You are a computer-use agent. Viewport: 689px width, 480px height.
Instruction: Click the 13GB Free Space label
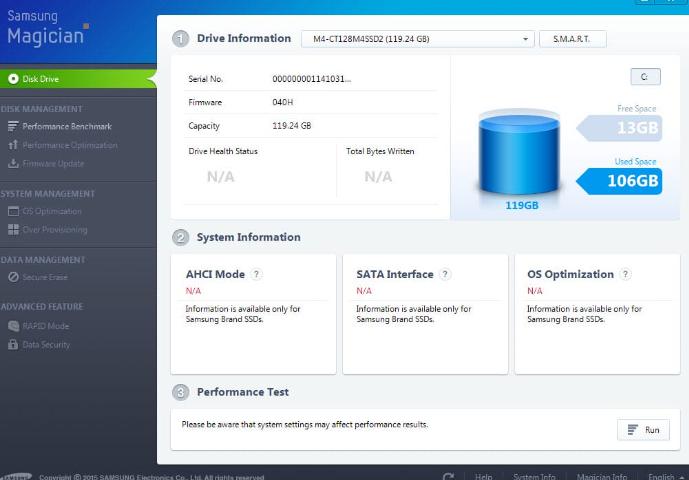tap(620, 128)
